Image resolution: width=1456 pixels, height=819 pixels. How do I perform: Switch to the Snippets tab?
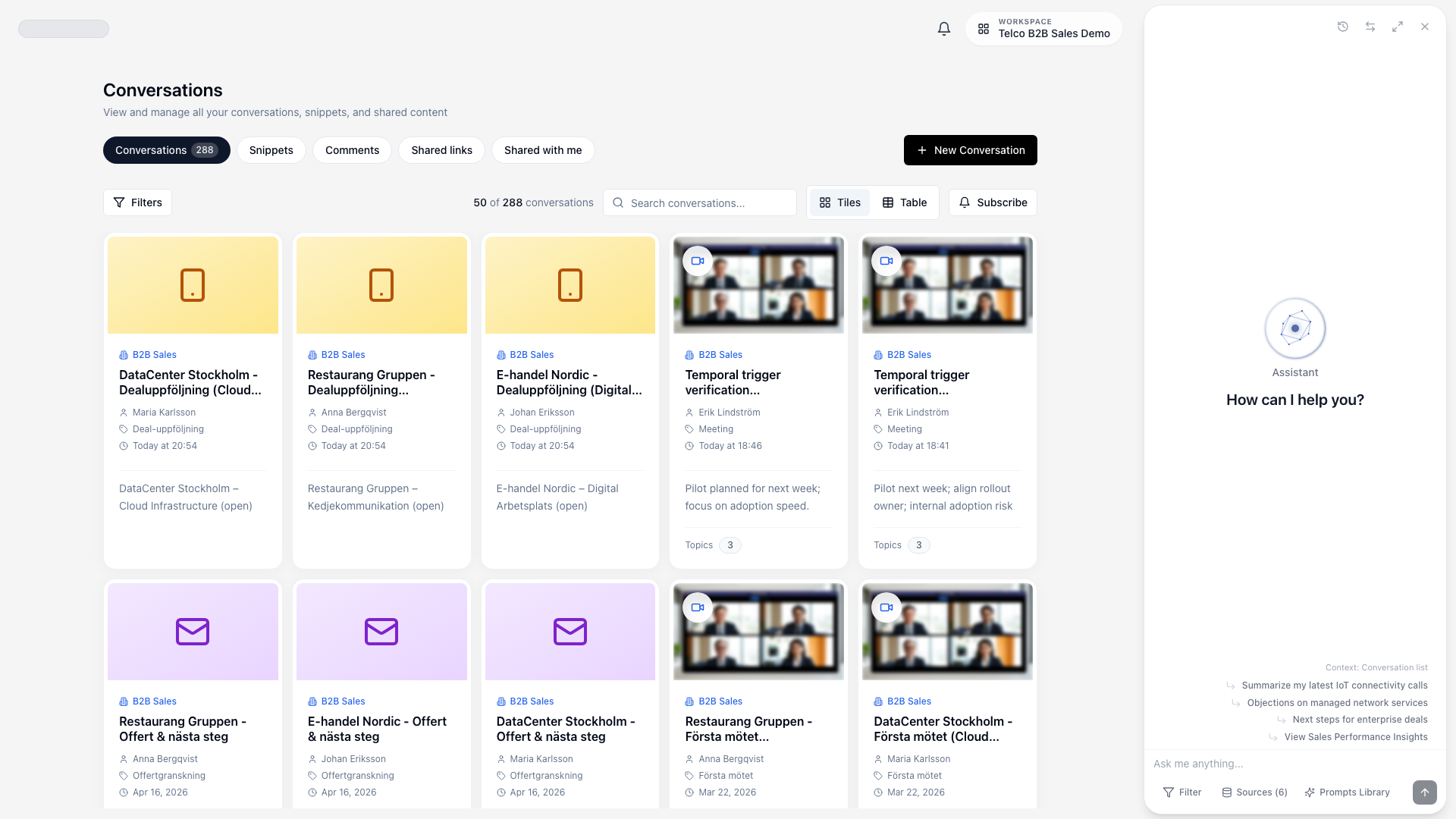271,150
